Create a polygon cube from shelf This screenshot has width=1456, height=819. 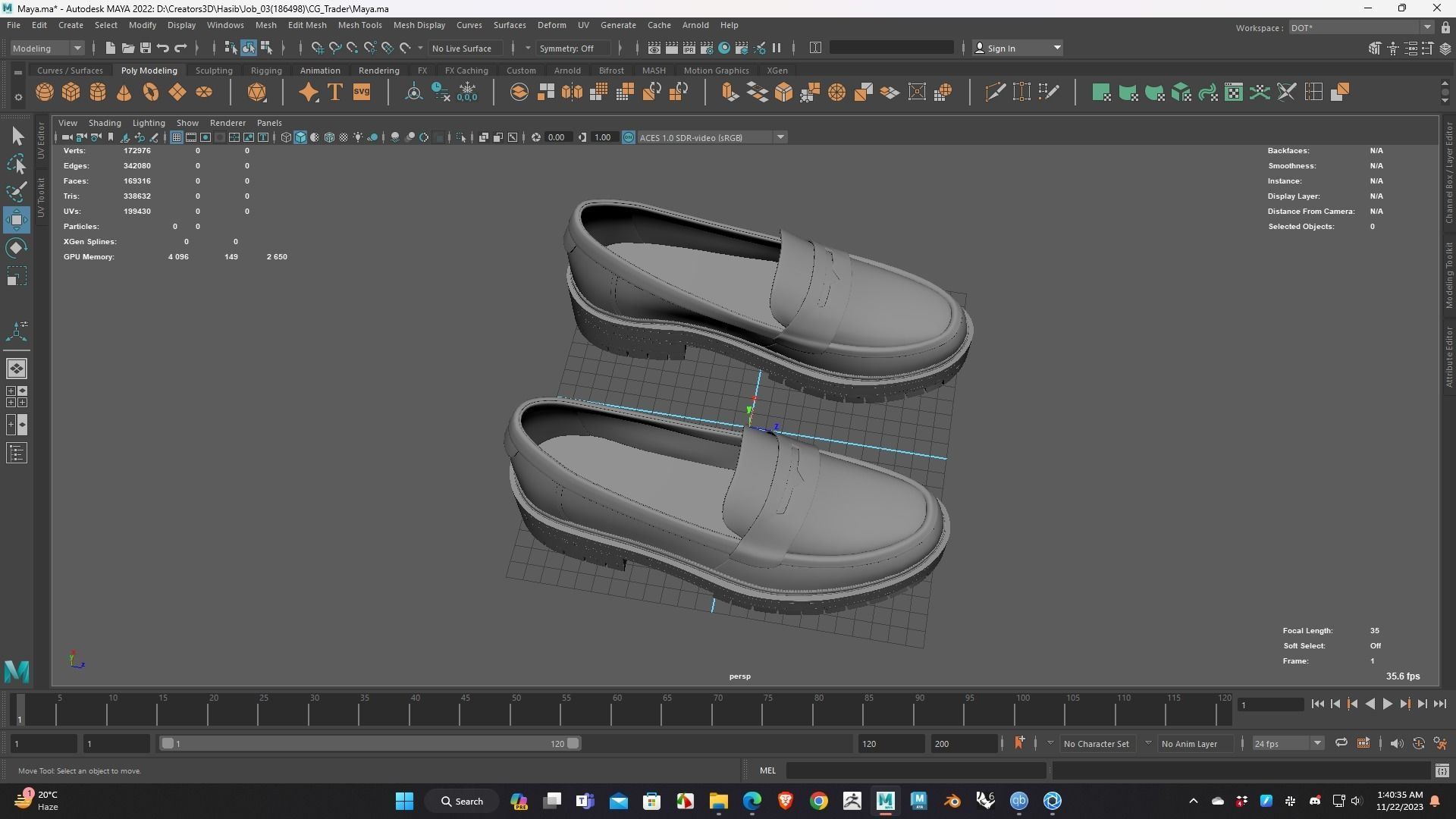(x=71, y=93)
